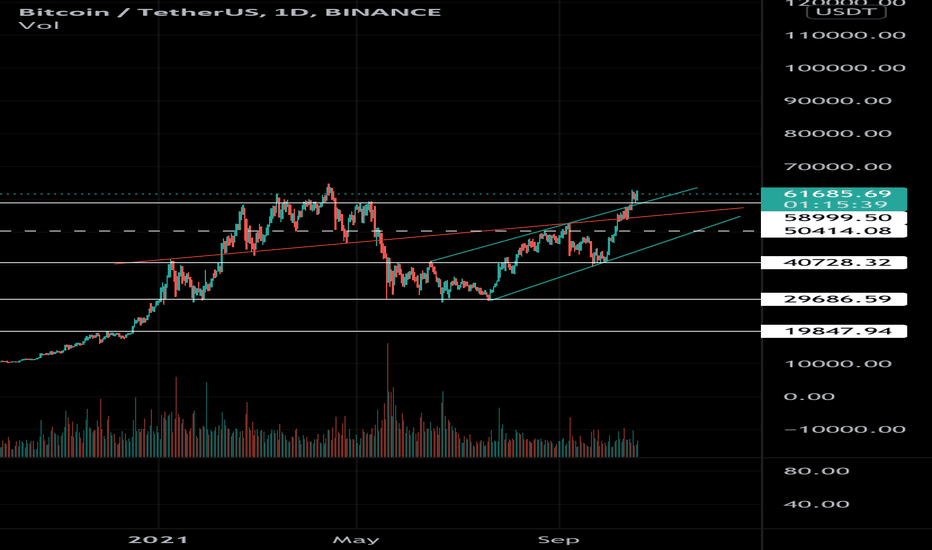Click the 40728.32 price level label
Viewport: 932px width, 550px height.
click(834, 262)
